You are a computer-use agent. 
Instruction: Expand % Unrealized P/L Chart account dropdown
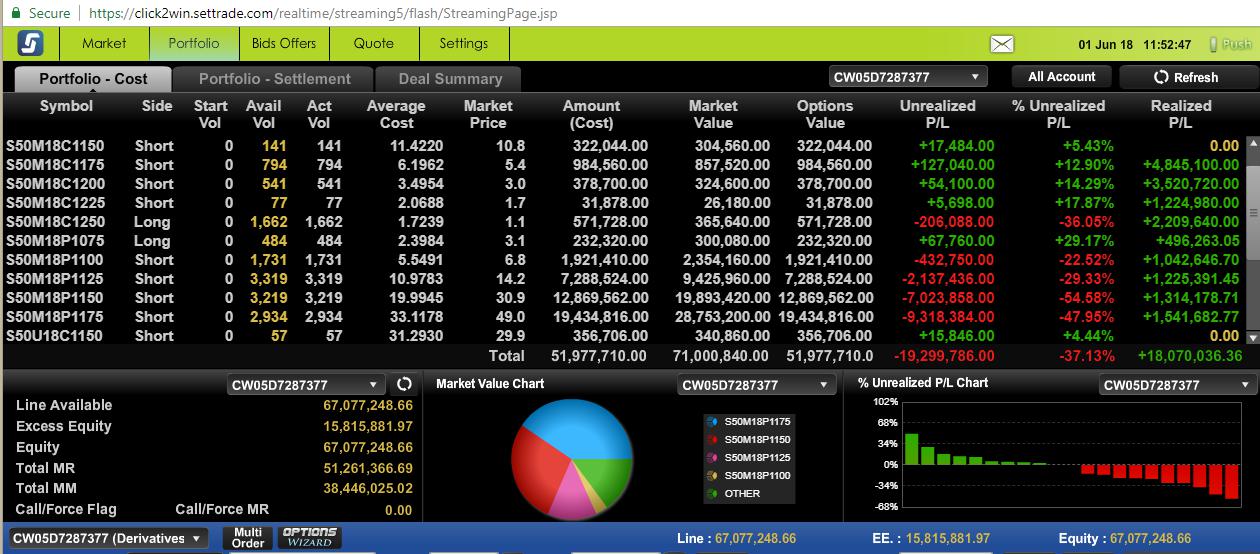click(x=1177, y=385)
